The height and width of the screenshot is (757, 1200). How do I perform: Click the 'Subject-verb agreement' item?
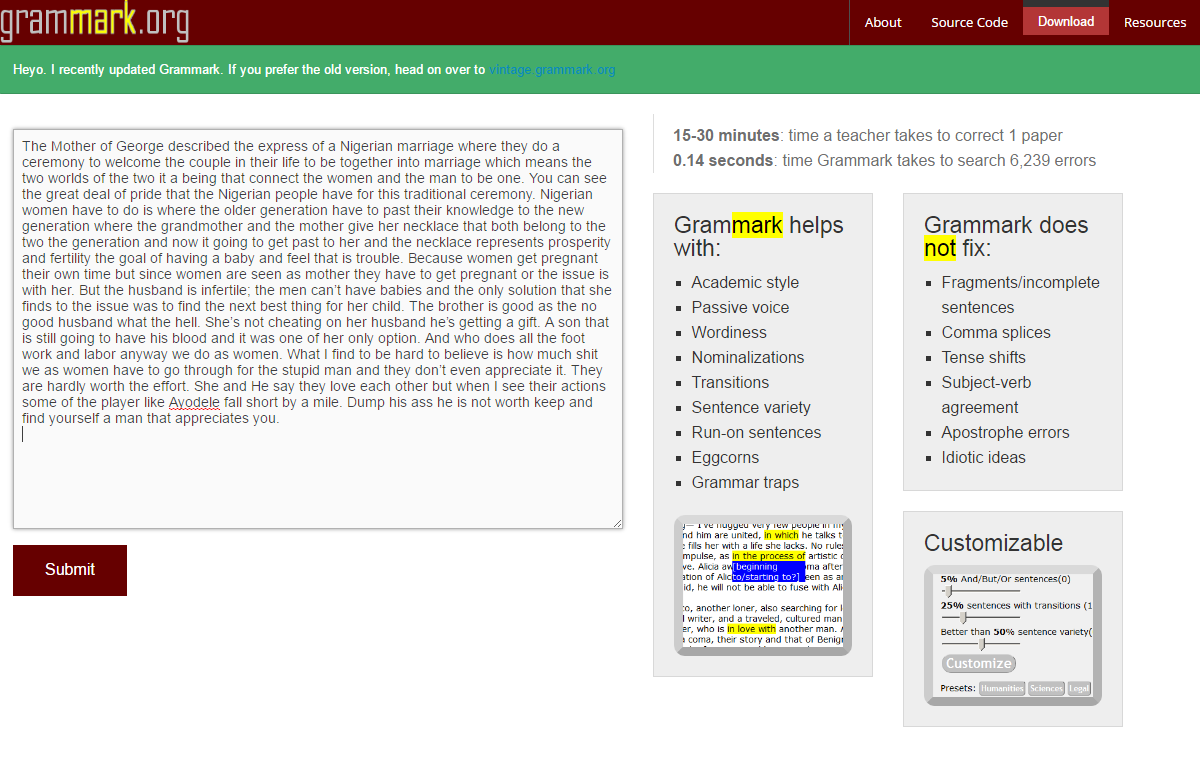pos(987,395)
